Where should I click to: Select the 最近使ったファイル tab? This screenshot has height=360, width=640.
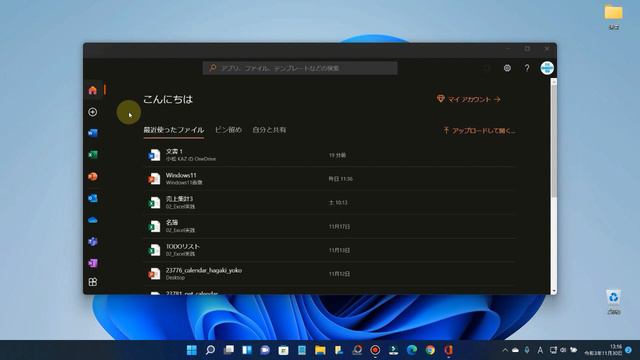pos(173,130)
